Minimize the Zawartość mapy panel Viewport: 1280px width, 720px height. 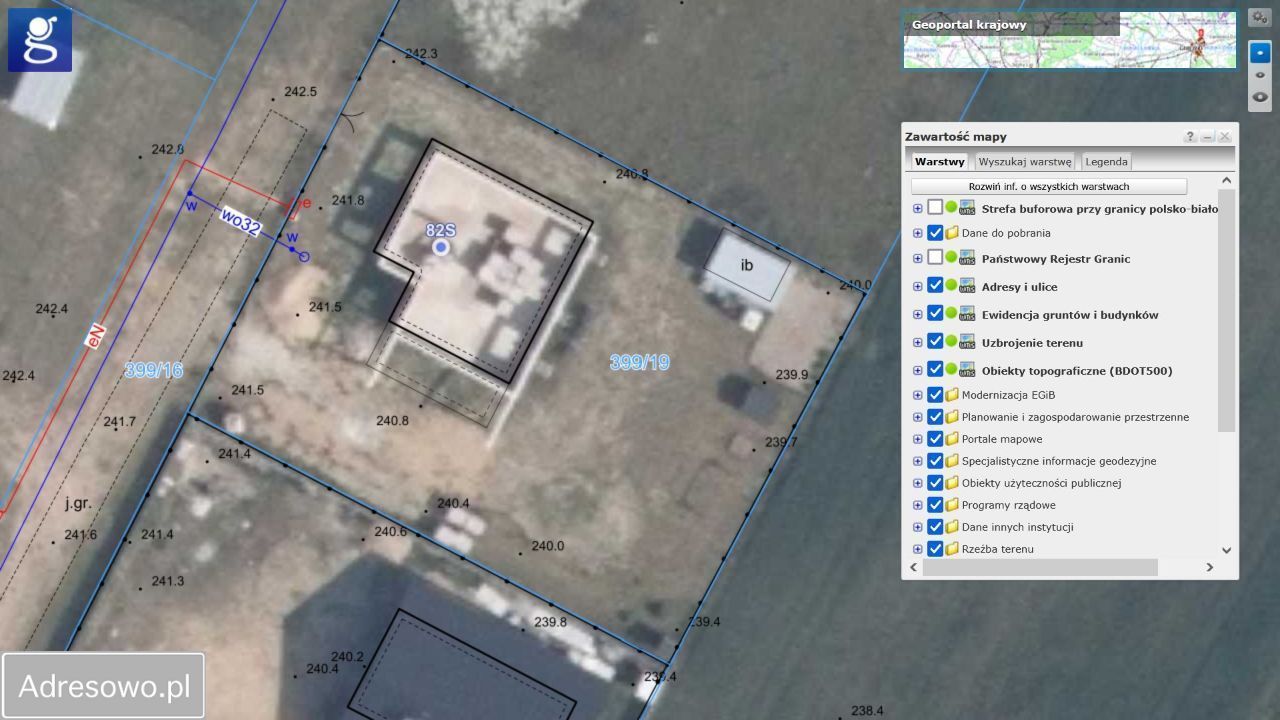coord(1208,137)
